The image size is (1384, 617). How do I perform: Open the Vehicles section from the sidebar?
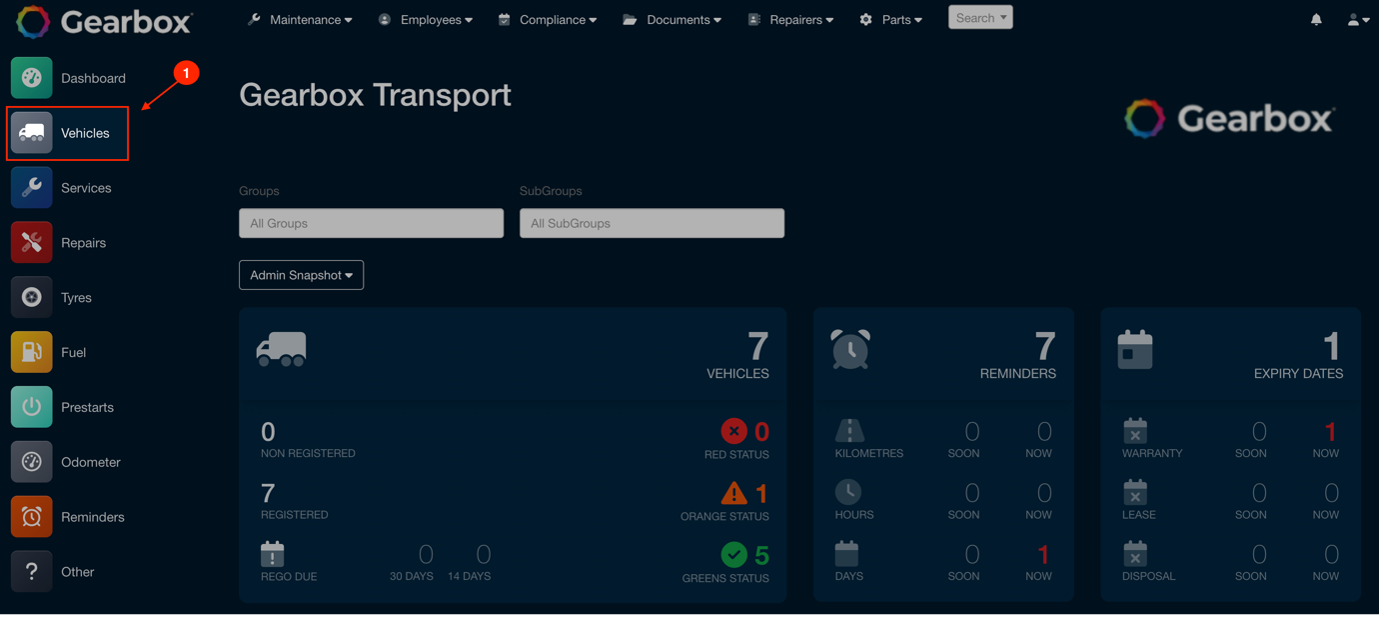(67, 132)
